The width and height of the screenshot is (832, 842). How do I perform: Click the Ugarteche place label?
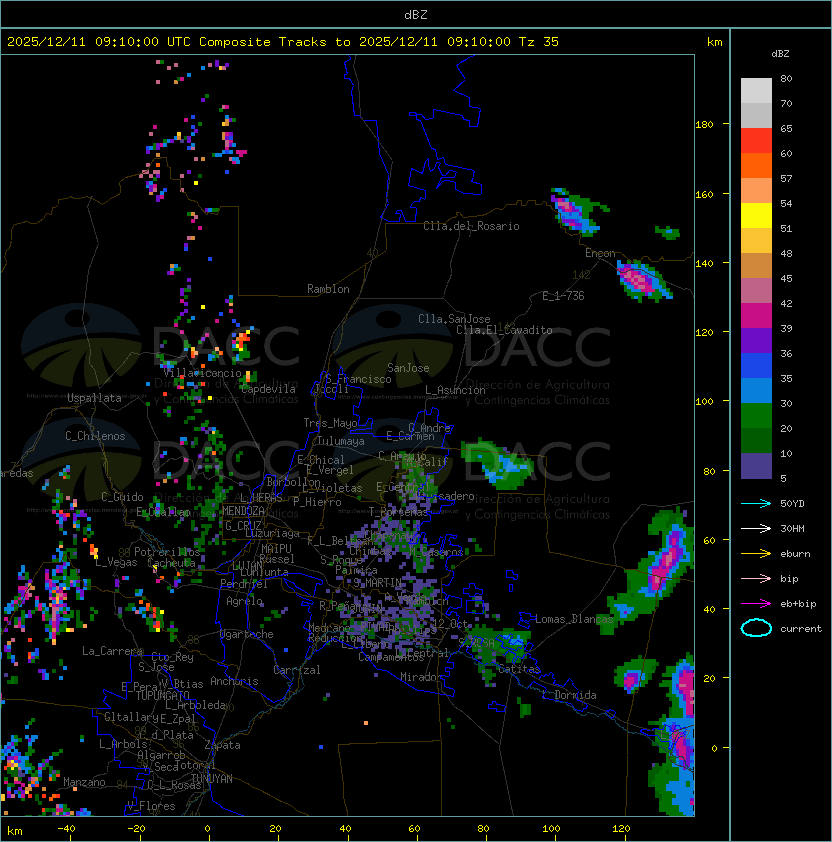pos(247,634)
